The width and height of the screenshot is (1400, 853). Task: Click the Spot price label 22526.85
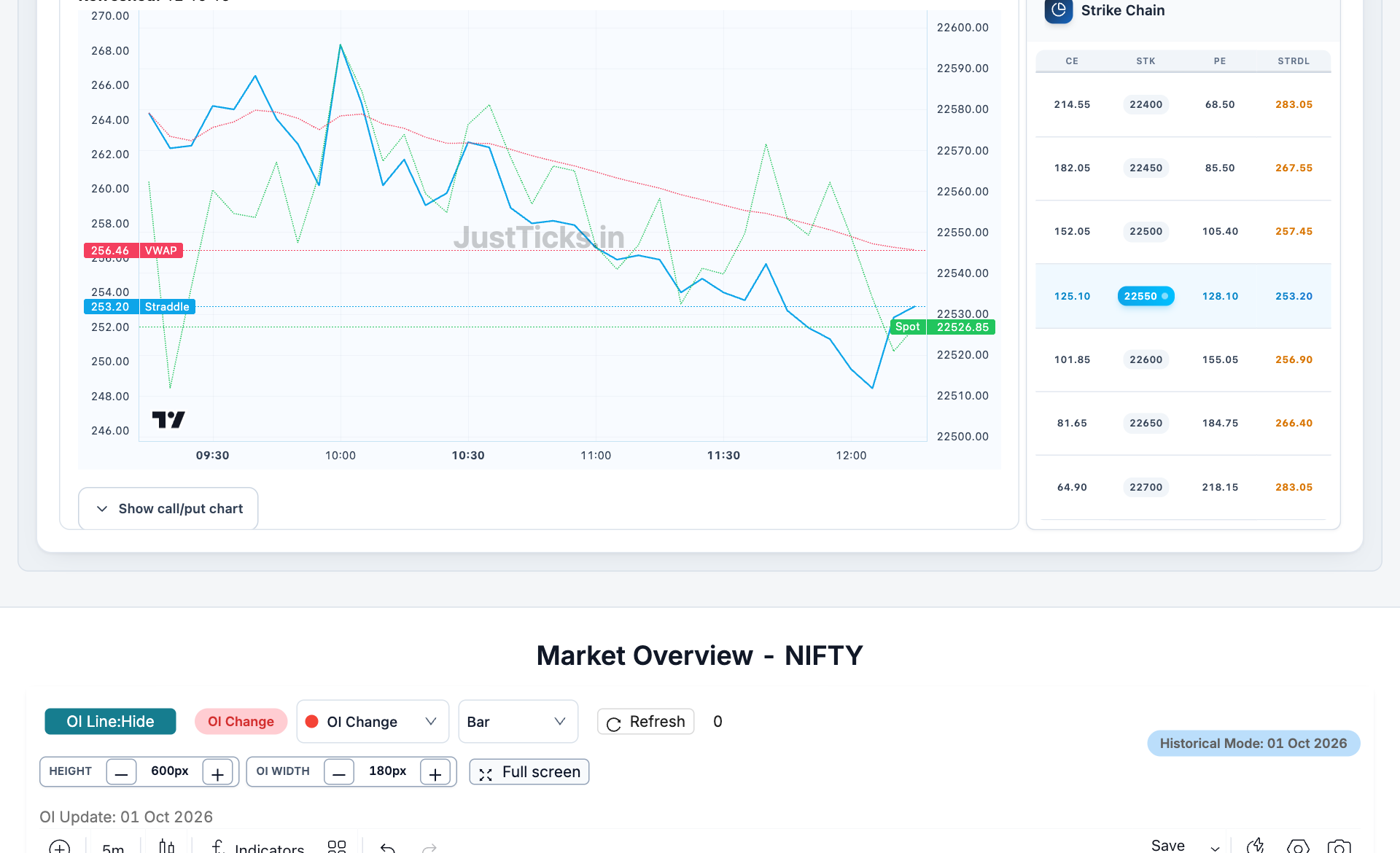(x=943, y=327)
